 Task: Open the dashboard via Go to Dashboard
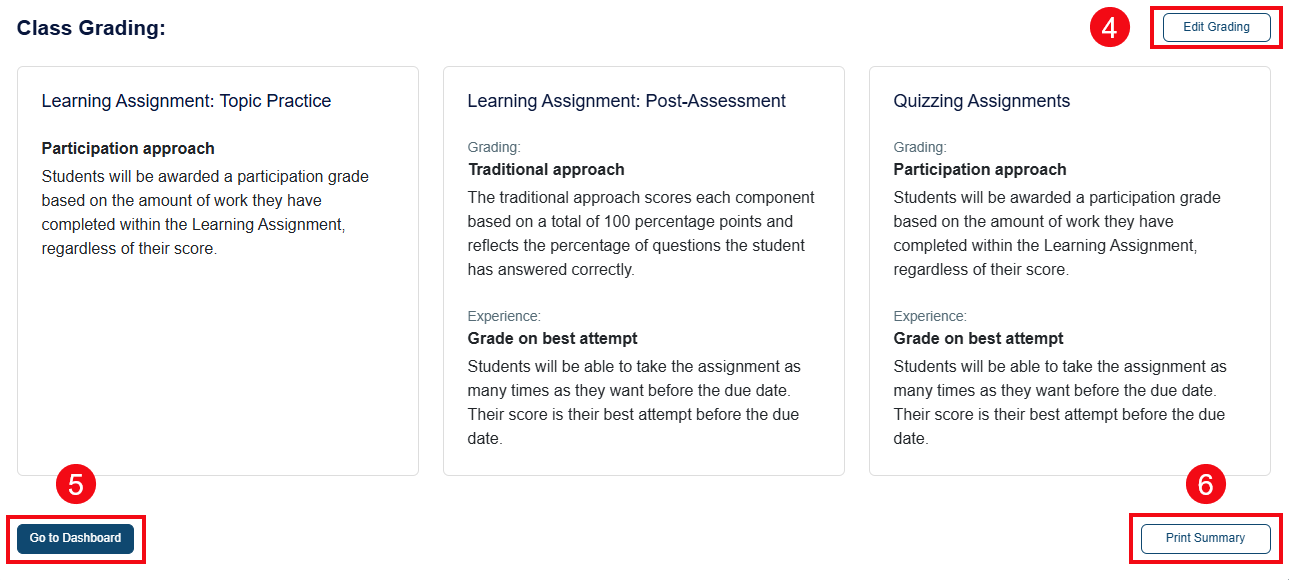click(76, 538)
